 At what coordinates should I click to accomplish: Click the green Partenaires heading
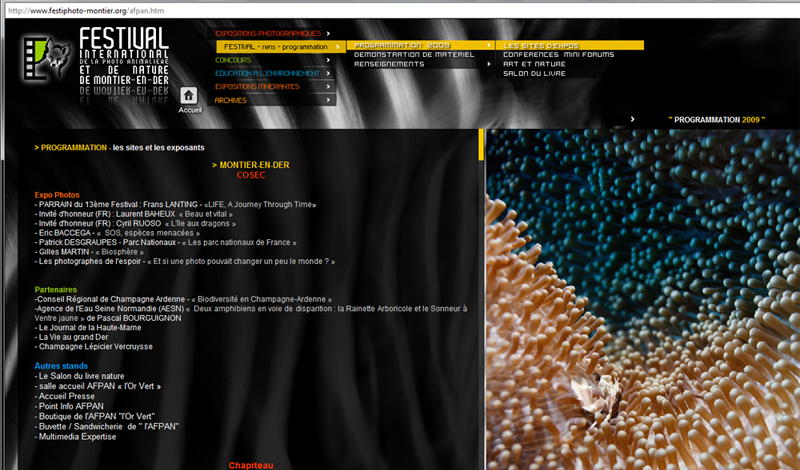click(56, 289)
